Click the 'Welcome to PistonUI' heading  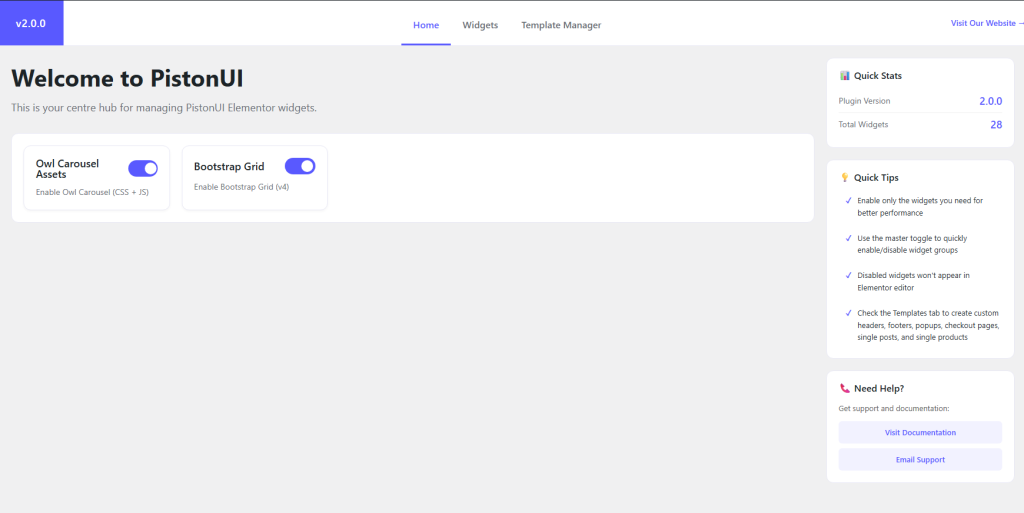(127, 79)
